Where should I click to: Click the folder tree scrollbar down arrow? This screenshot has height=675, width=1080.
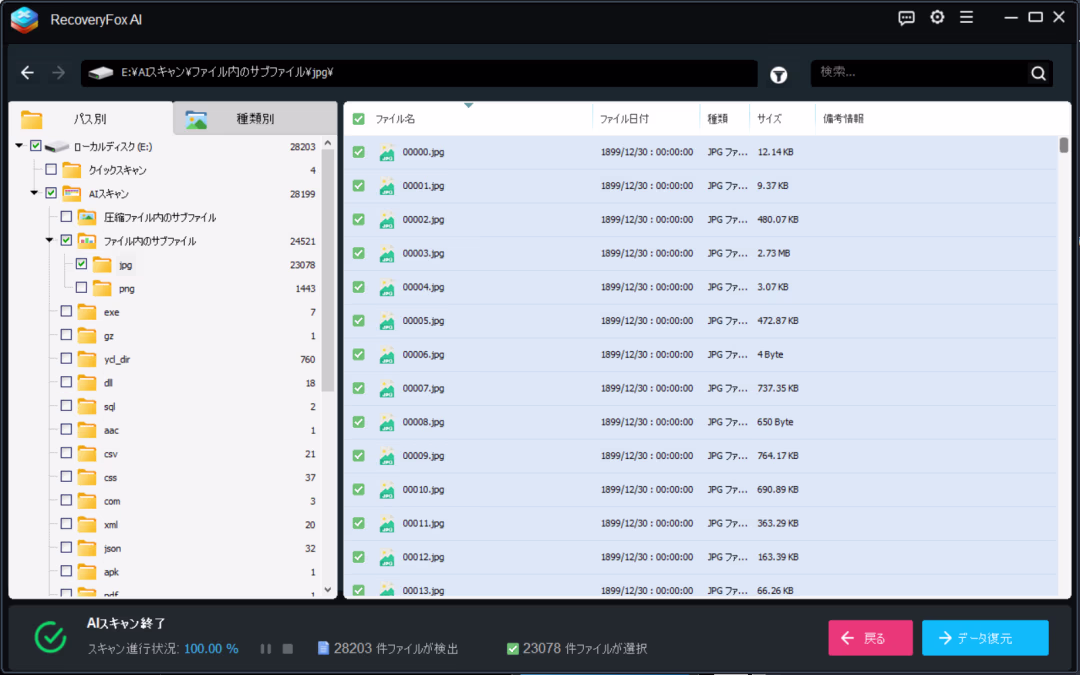(x=328, y=590)
